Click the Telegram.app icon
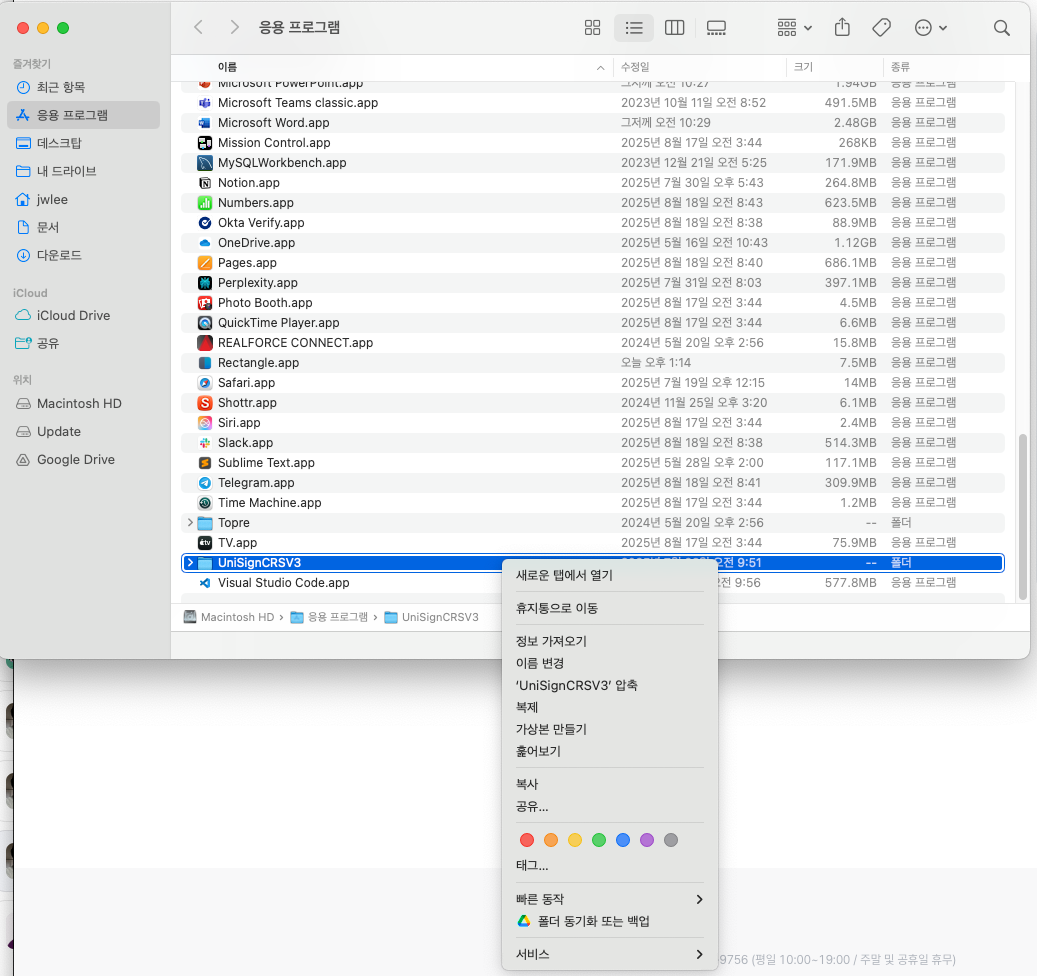1037x976 pixels. pyautogui.click(x=205, y=483)
